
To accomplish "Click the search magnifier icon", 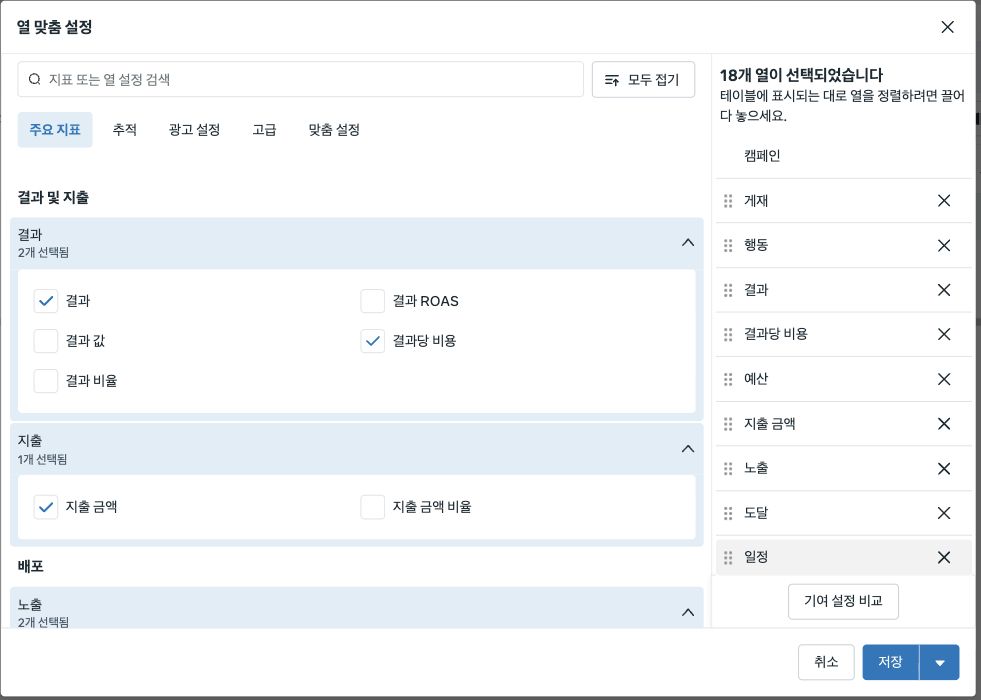I will pyautogui.click(x=35, y=79).
